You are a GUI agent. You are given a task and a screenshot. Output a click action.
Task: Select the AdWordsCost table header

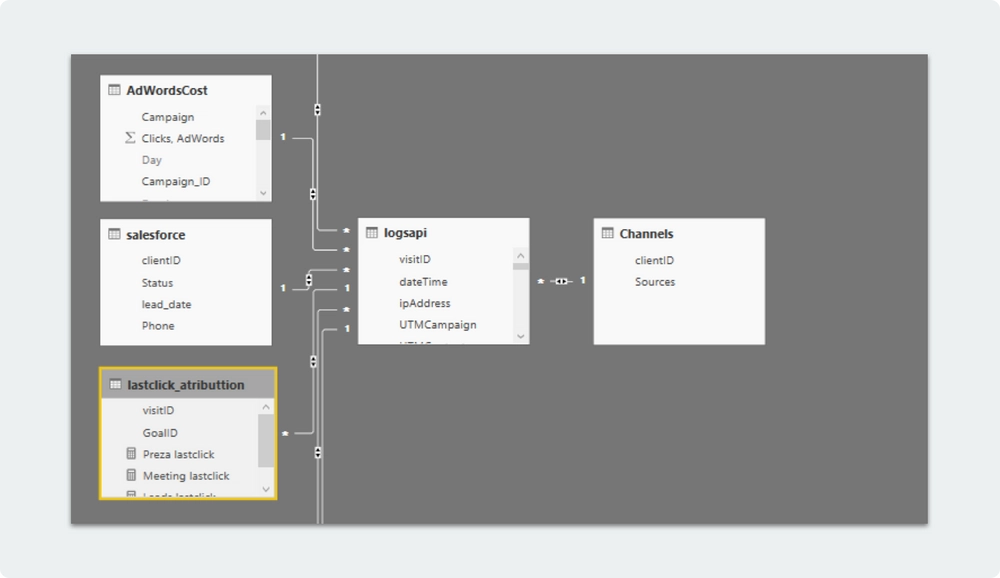[186, 90]
